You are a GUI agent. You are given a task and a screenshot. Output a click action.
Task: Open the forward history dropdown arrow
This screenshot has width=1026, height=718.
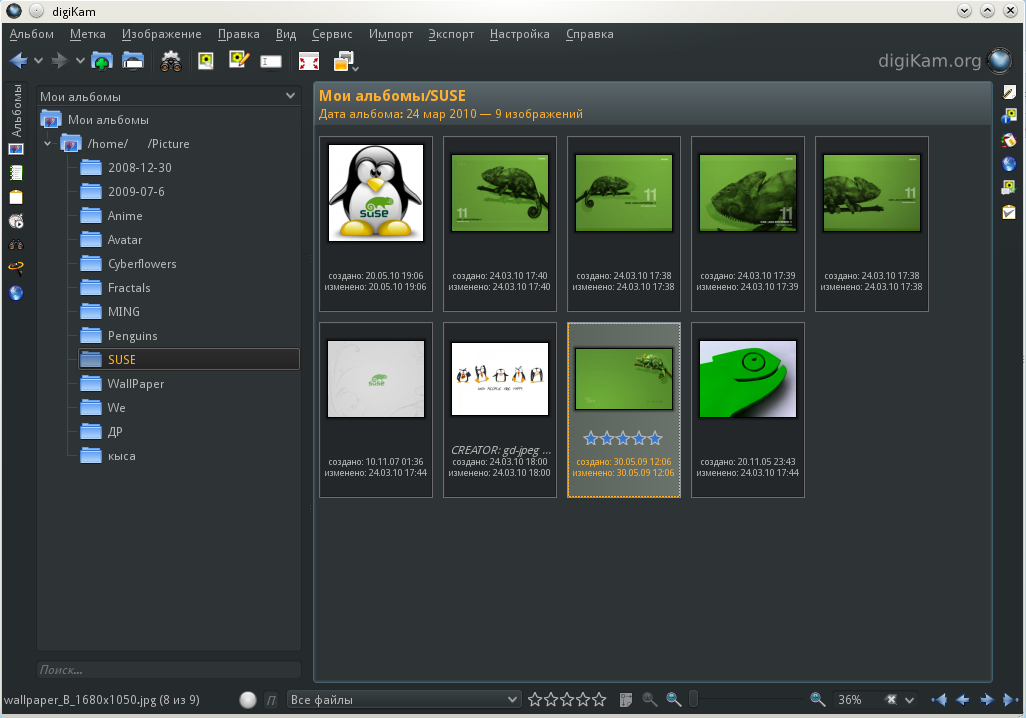pyautogui.click(x=80, y=61)
